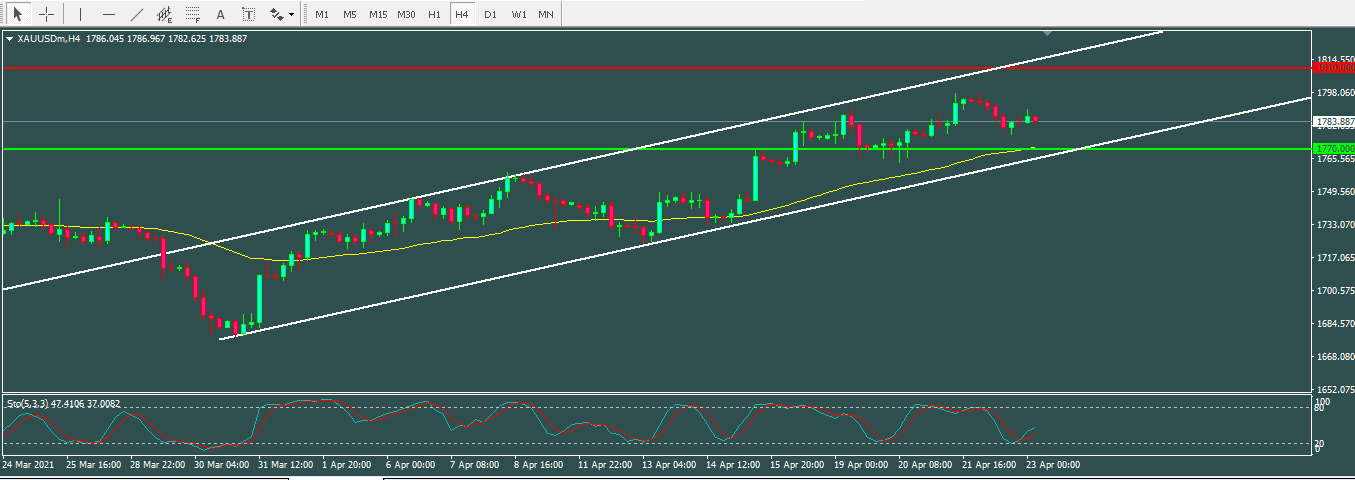Select the Fibonacci retracement tool
The height and width of the screenshot is (480, 1355).
(x=192, y=15)
